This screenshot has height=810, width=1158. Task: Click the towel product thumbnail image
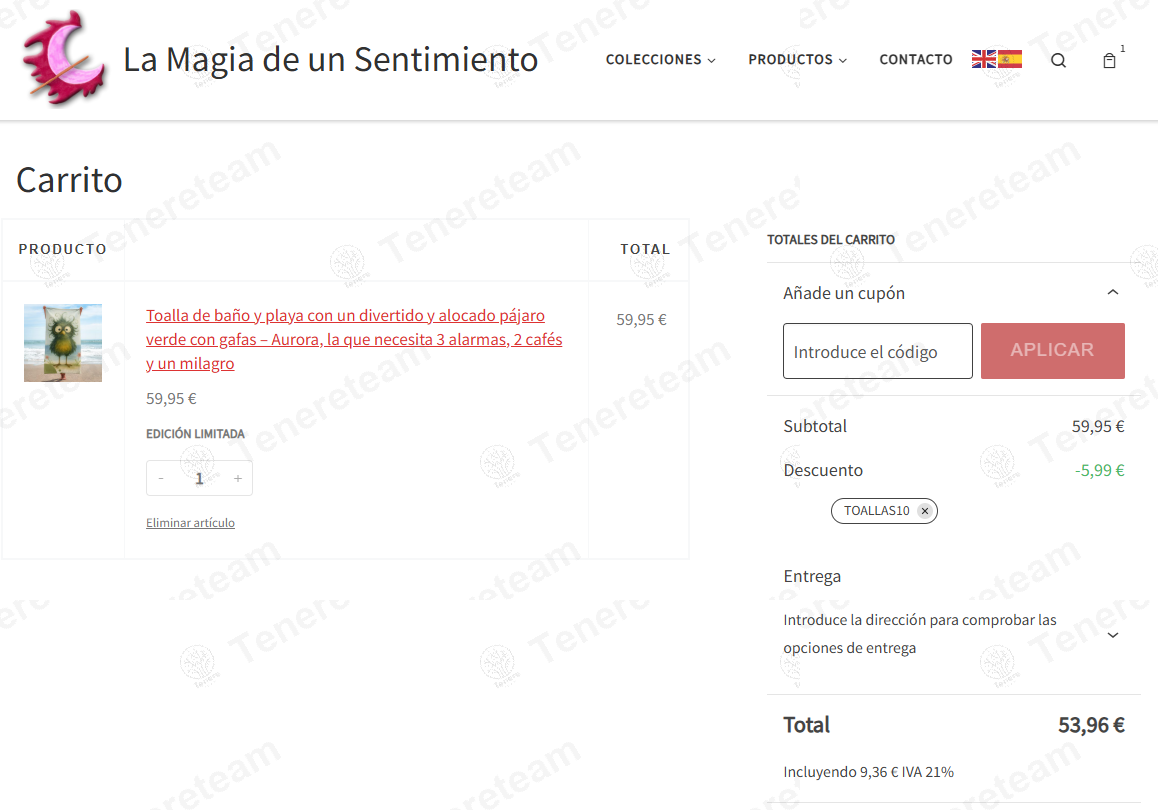tap(63, 343)
